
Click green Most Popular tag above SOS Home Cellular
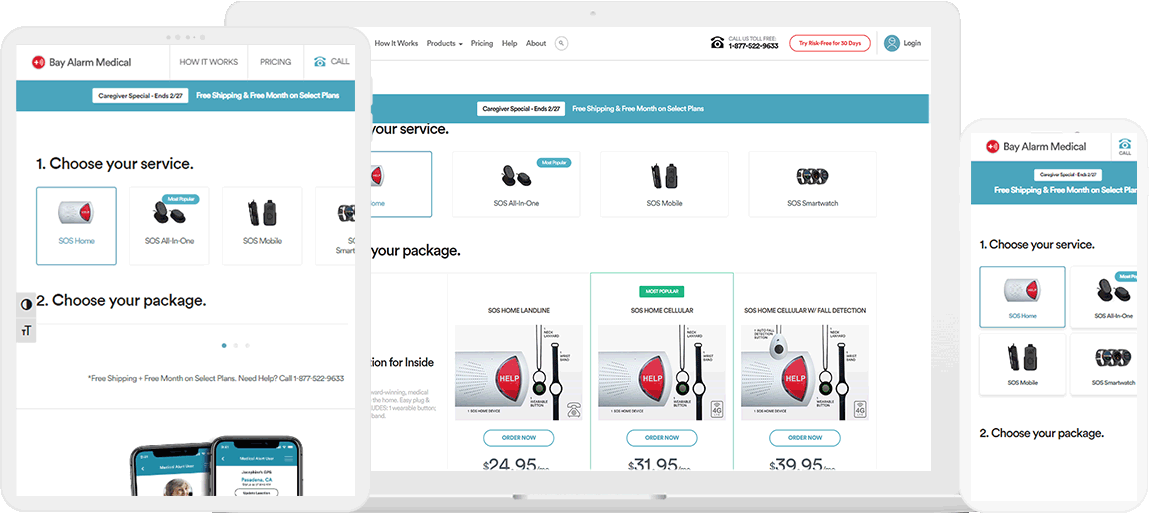click(662, 291)
